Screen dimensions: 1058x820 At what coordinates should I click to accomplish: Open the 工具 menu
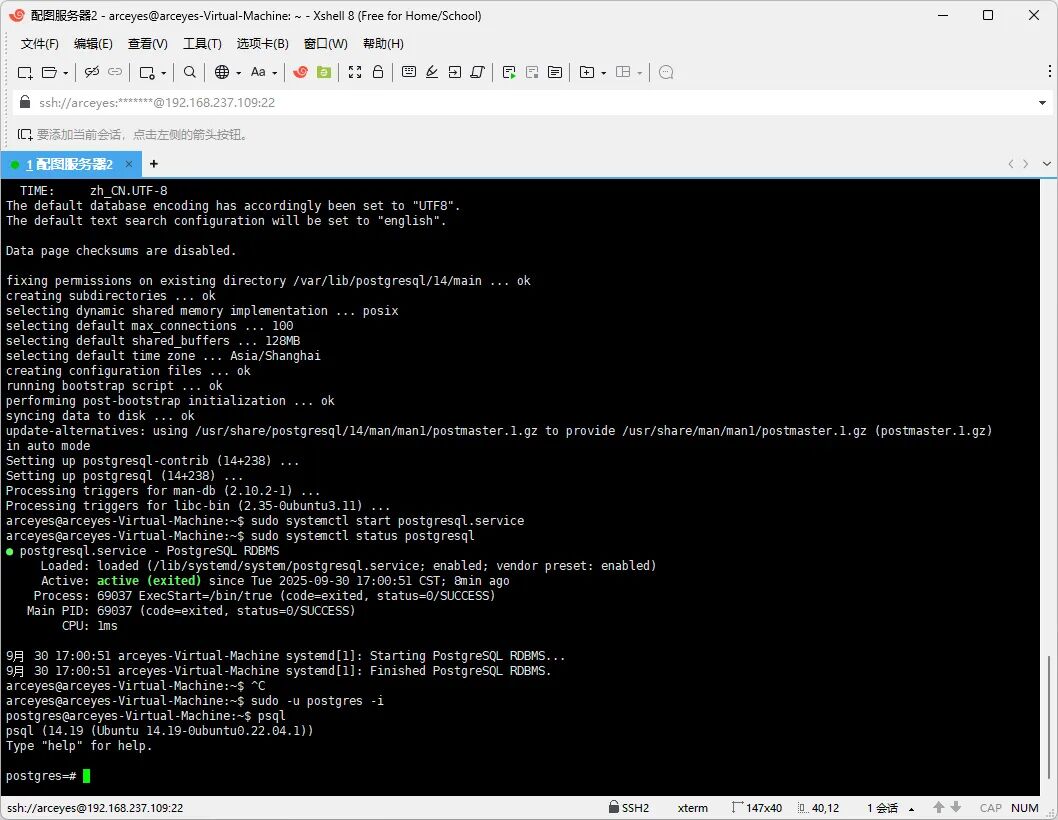coord(201,43)
